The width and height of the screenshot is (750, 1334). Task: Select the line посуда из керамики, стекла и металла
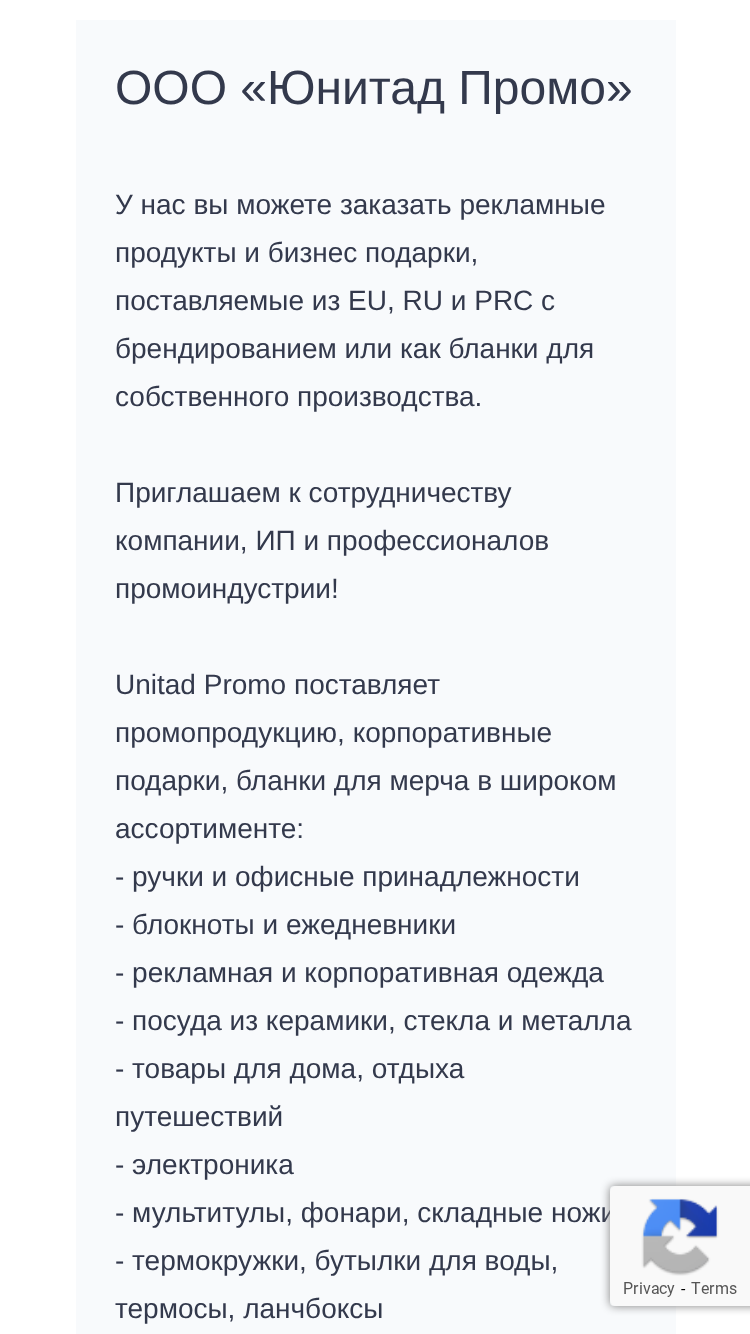pyautogui.click(x=373, y=1021)
